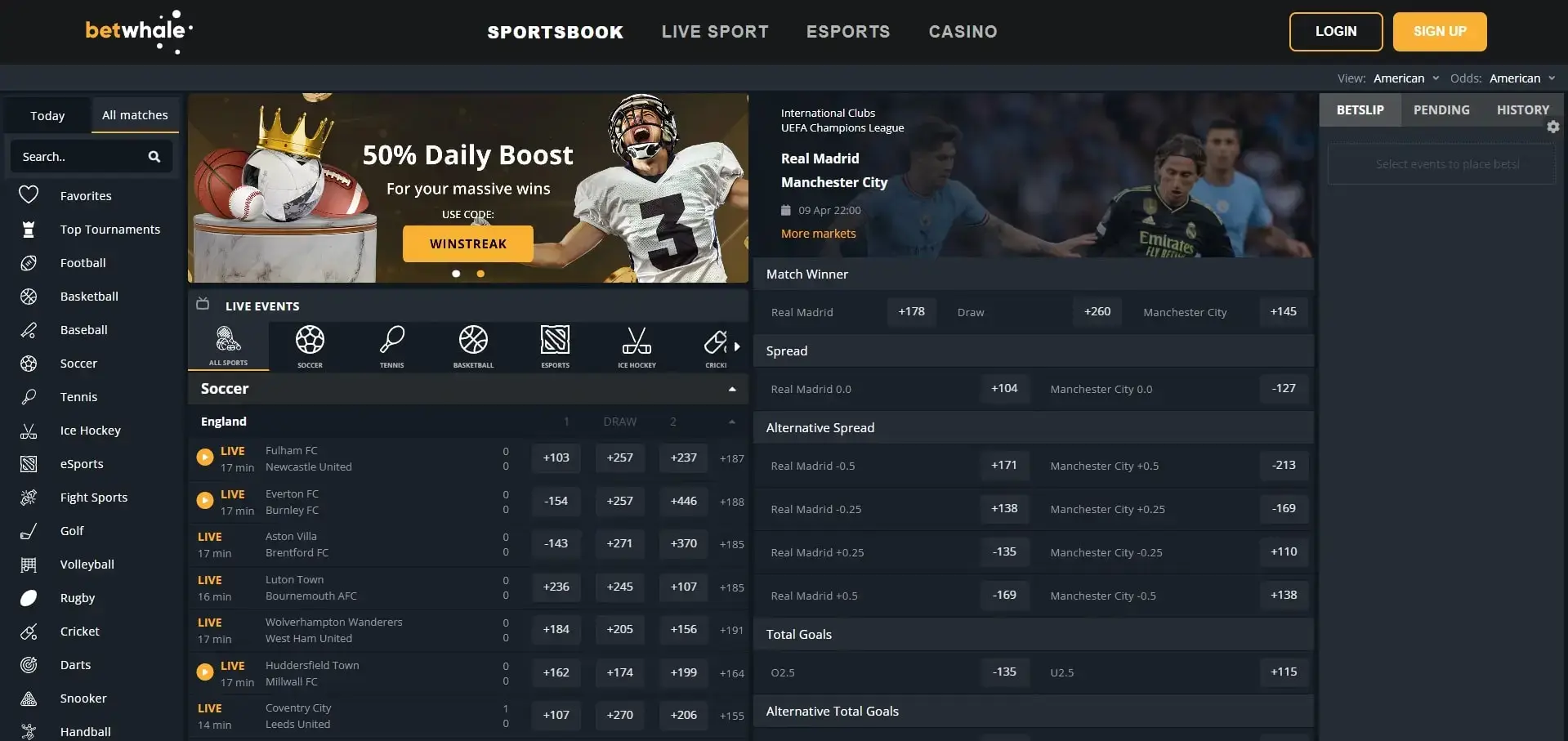
Task: Open the Live Sport menu
Action: [714, 32]
